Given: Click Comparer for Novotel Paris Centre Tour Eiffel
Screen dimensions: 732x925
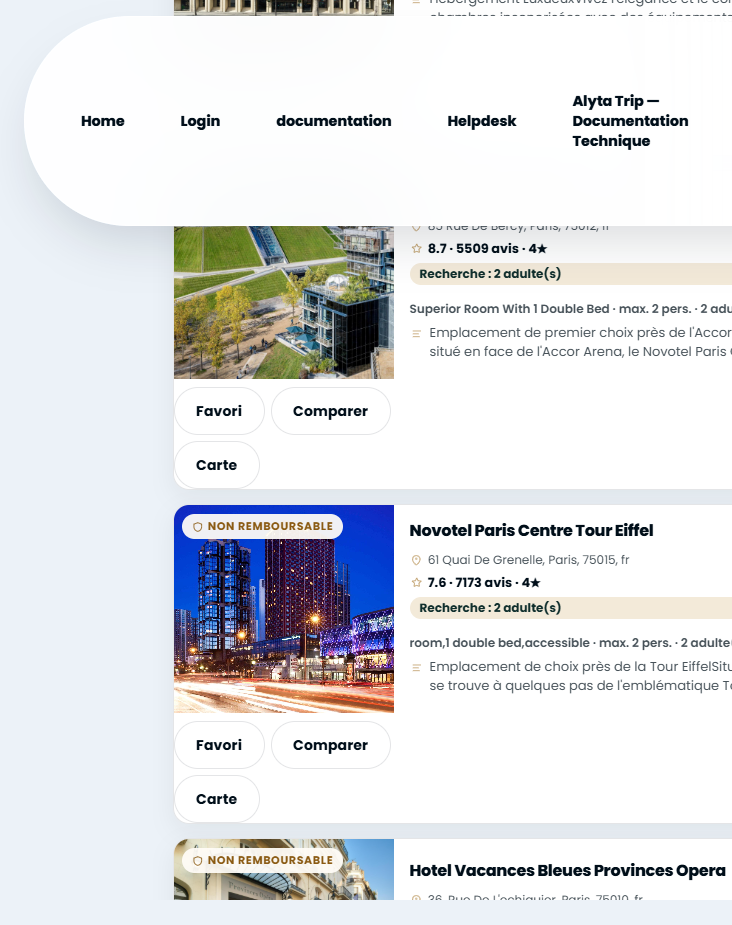Looking at the screenshot, I should [330, 745].
